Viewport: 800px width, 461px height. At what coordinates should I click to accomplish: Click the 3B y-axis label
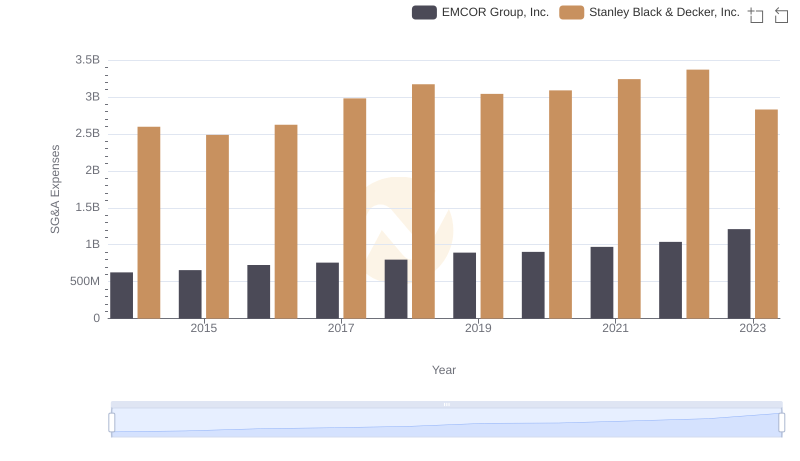pos(93,97)
